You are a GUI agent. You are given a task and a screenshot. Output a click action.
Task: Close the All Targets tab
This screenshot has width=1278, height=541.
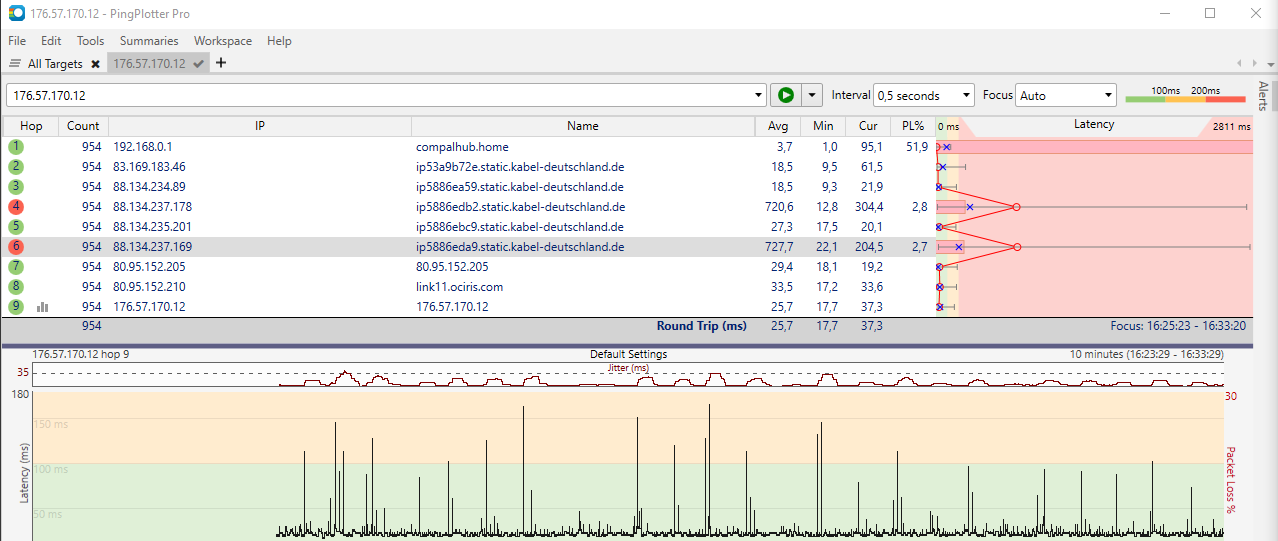pos(95,64)
